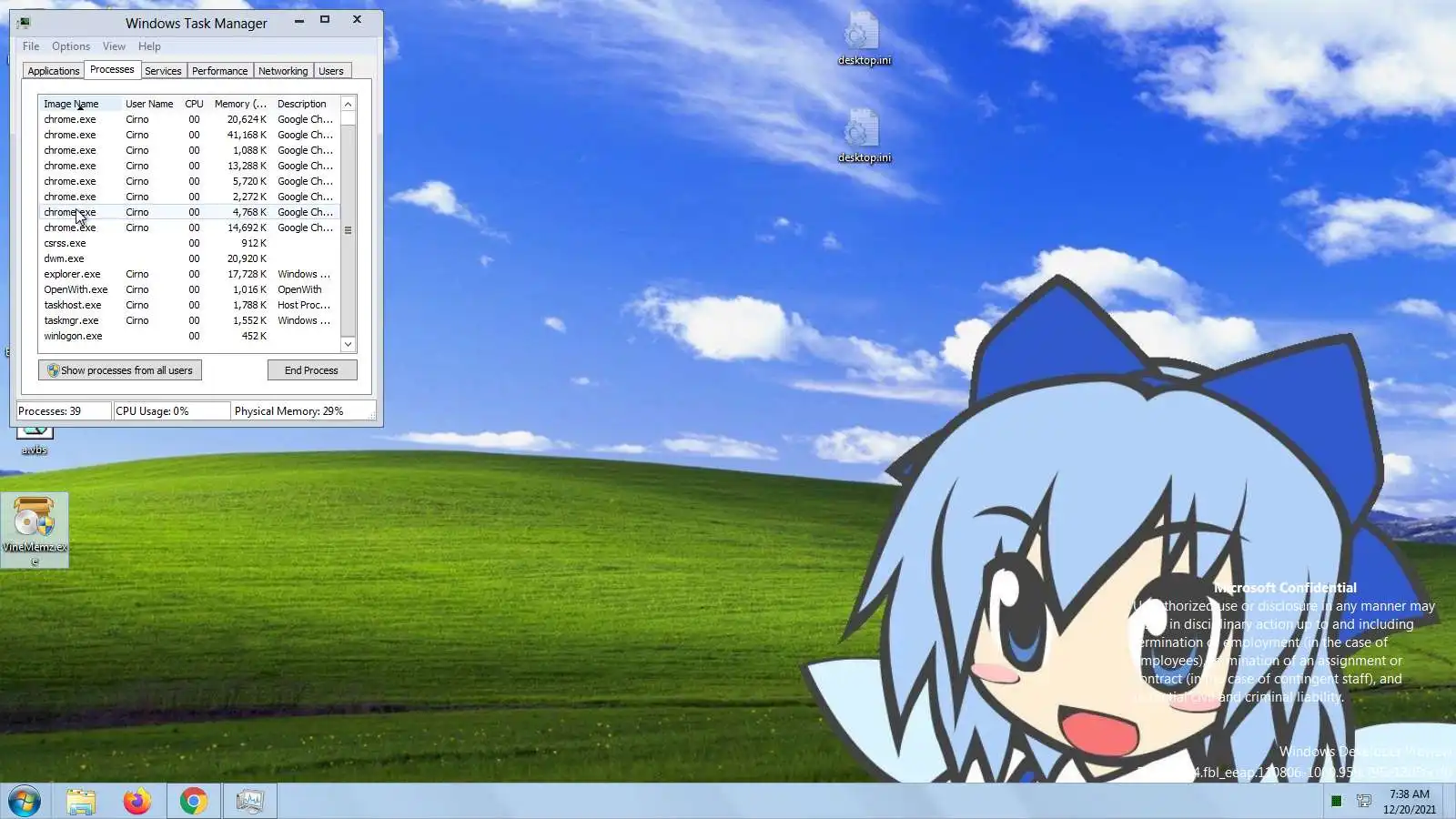
Task: Select the a.vbs desktop file icon
Action: coord(35,439)
